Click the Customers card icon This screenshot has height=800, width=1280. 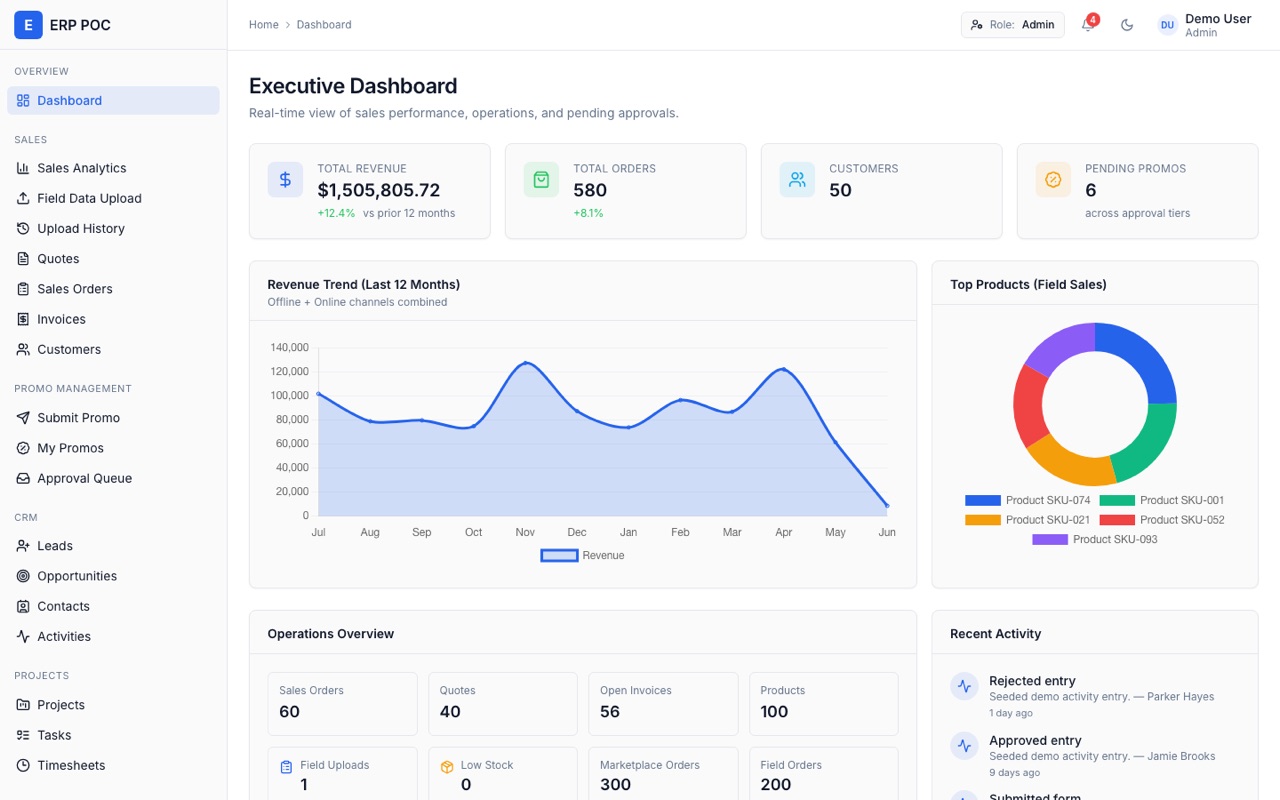[x=797, y=180]
